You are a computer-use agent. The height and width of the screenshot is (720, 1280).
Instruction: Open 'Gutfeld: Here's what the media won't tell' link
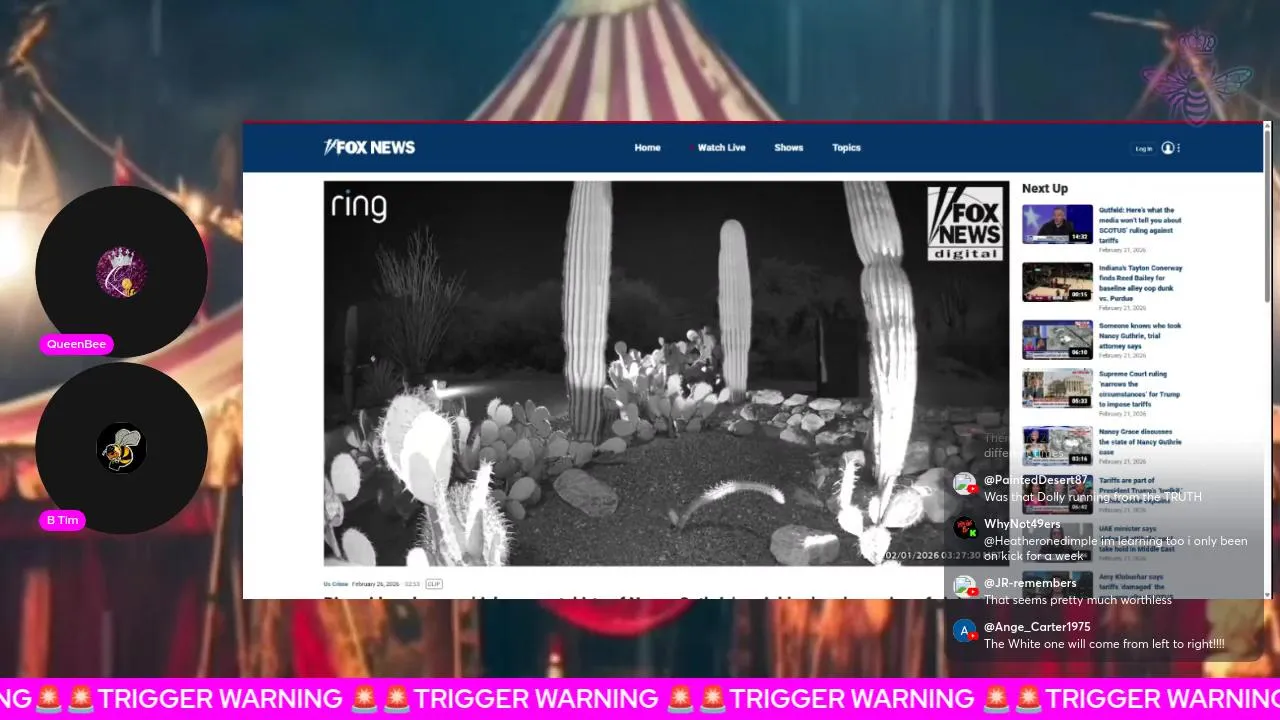click(1140, 225)
